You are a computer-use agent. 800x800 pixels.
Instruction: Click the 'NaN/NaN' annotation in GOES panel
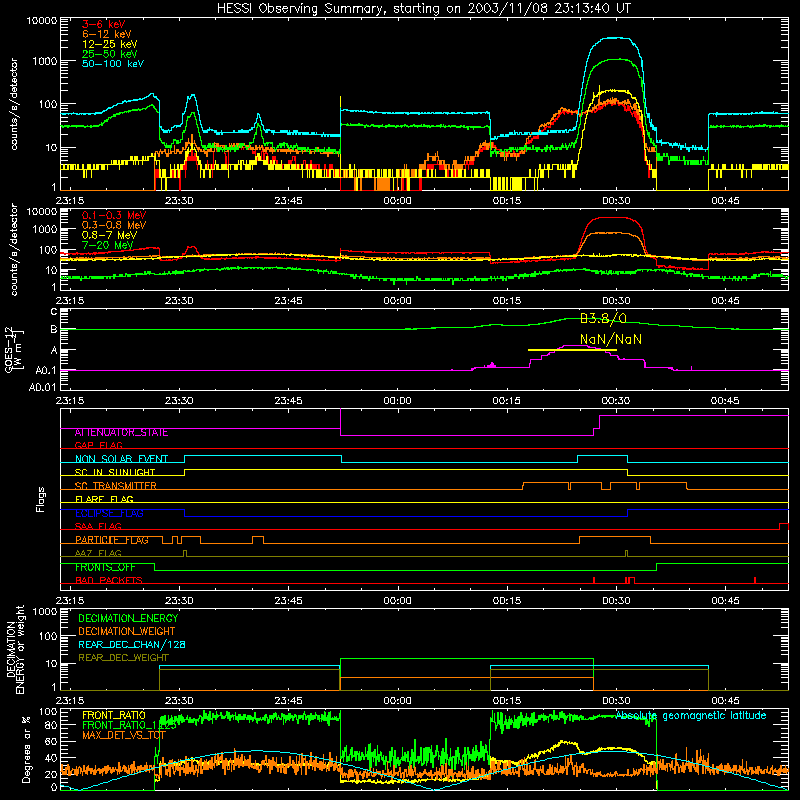pos(611,339)
